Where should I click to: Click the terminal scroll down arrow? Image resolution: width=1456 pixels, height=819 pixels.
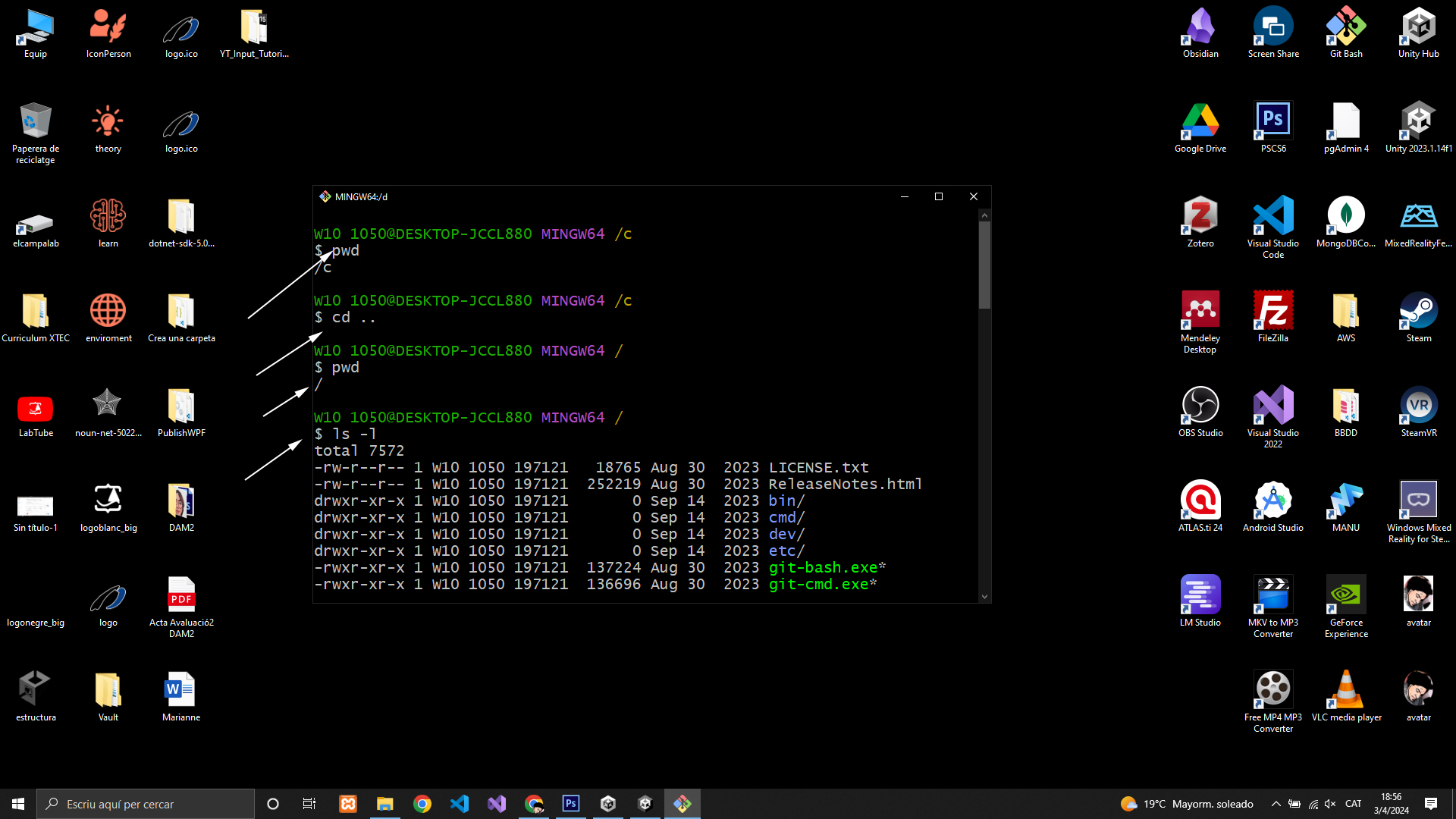(x=984, y=597)
